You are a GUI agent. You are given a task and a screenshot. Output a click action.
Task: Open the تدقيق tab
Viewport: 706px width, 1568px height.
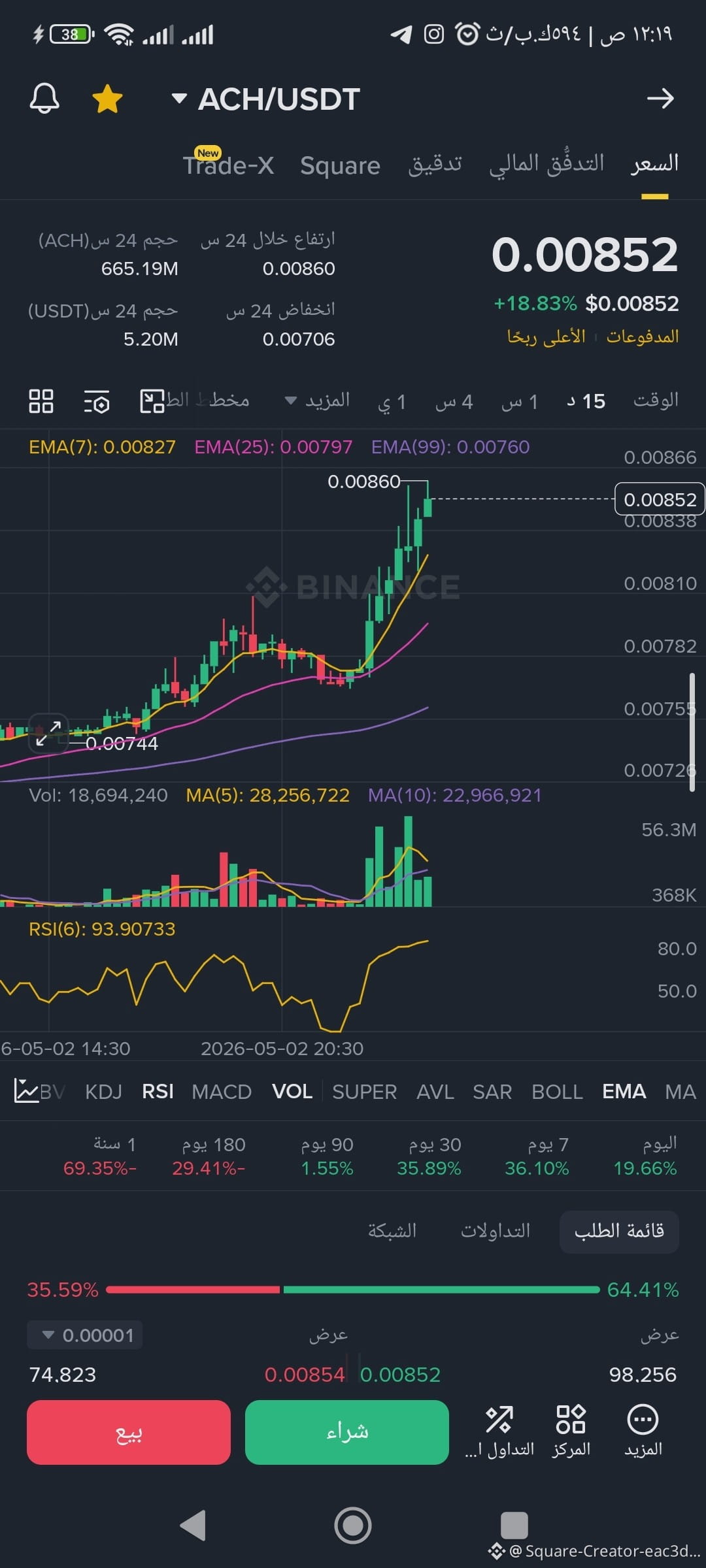click(x=435, y=164)
